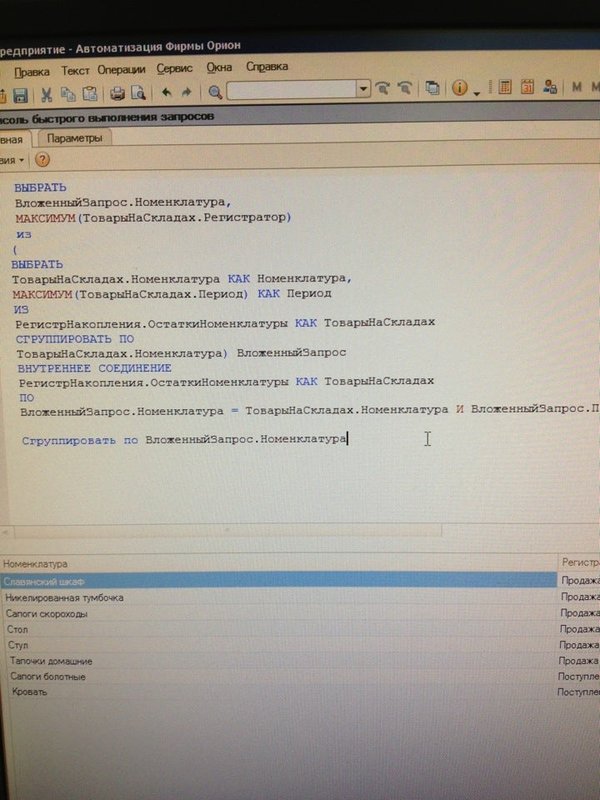Open the Calendar toolbar icon
Viewport: 600px width, 800px height.
529,88
